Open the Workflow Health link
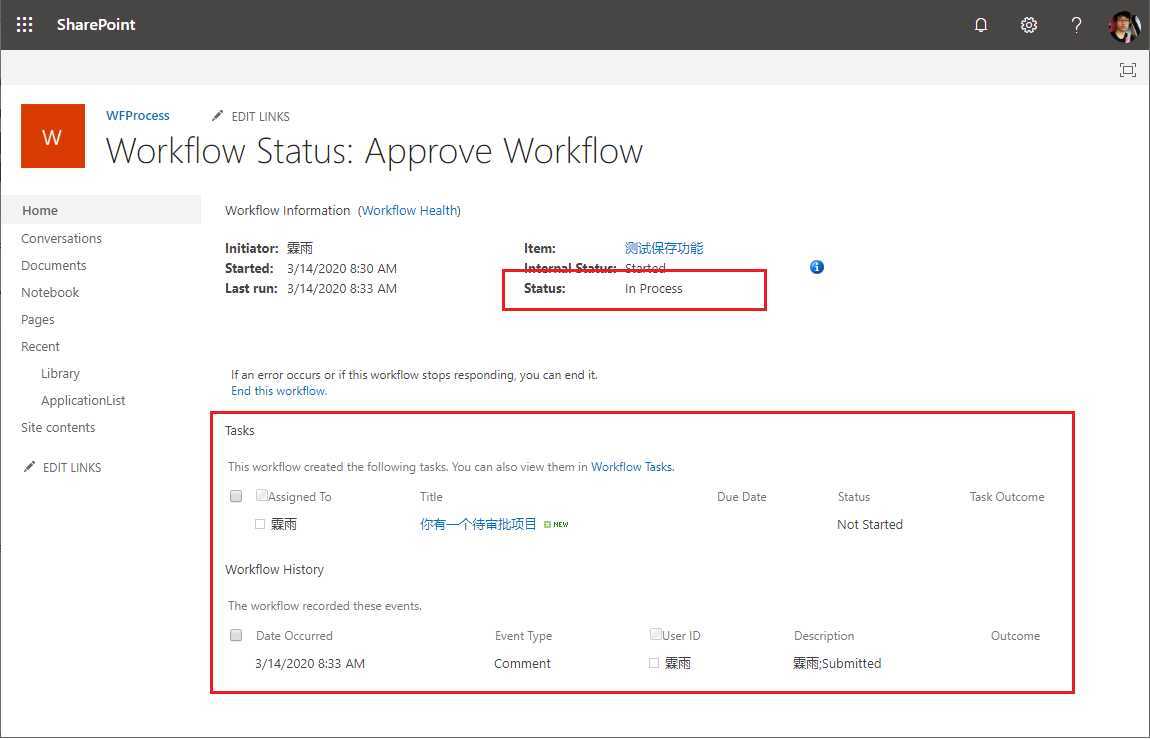1150x739 pixels. (409, 210)
